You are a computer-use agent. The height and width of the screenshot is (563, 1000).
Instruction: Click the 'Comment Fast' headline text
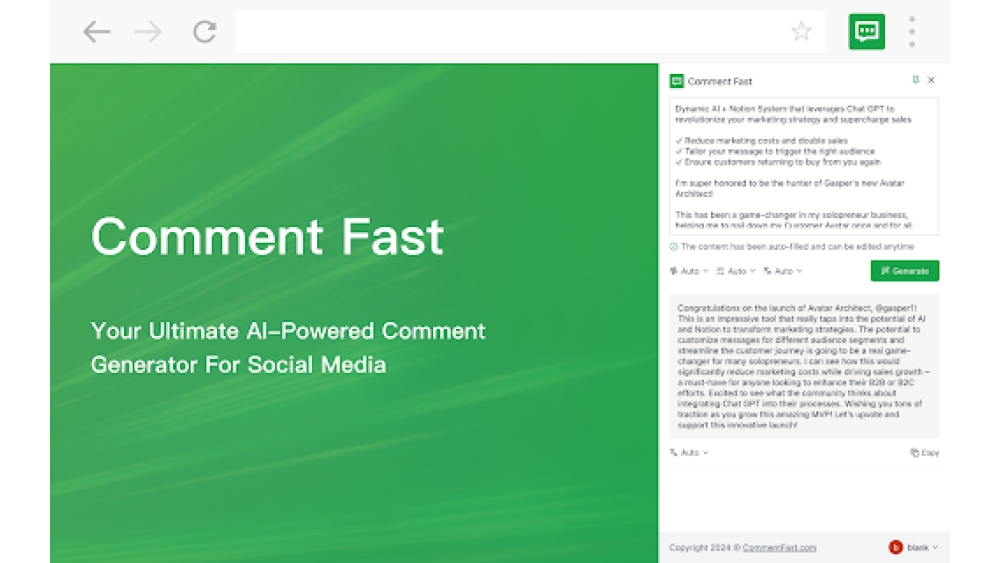pos(267,237)
